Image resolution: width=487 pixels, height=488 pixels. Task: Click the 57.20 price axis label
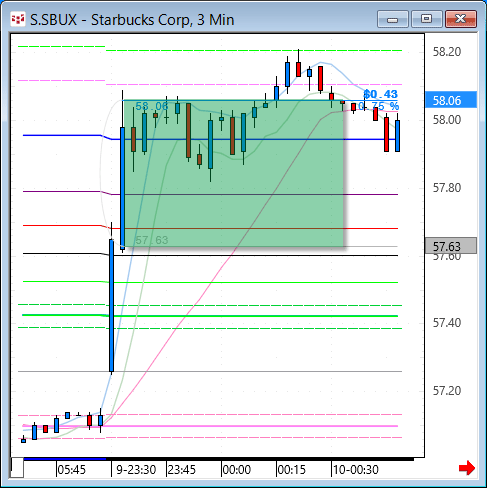(447, 390)
